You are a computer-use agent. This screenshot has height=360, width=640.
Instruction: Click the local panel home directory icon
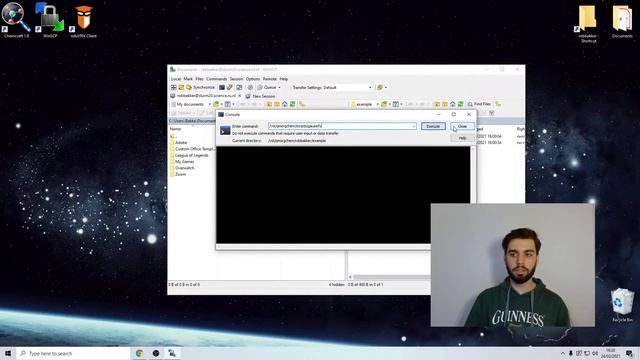(284, 104)
